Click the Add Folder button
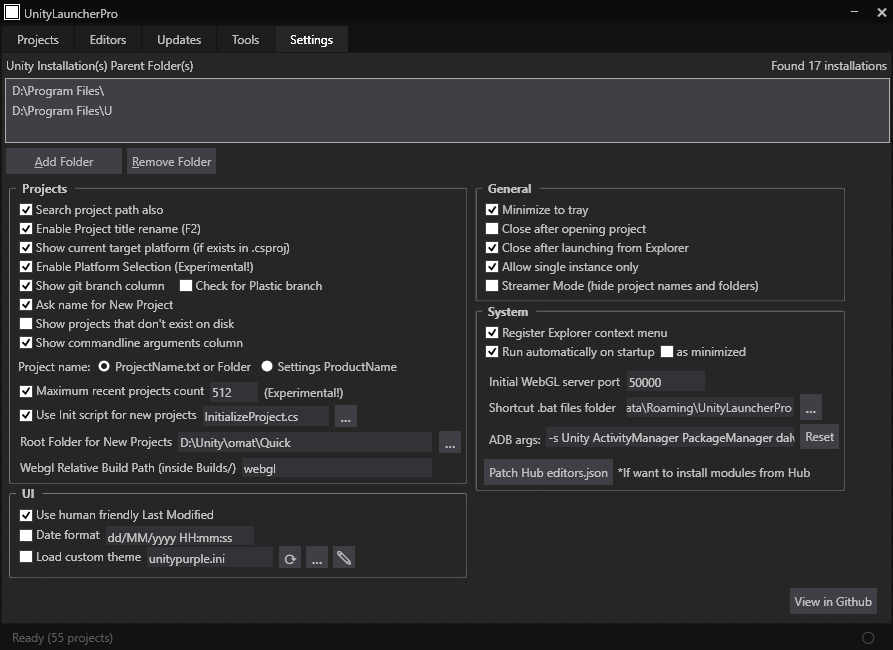Screen dimensions: 893x650 64,161
